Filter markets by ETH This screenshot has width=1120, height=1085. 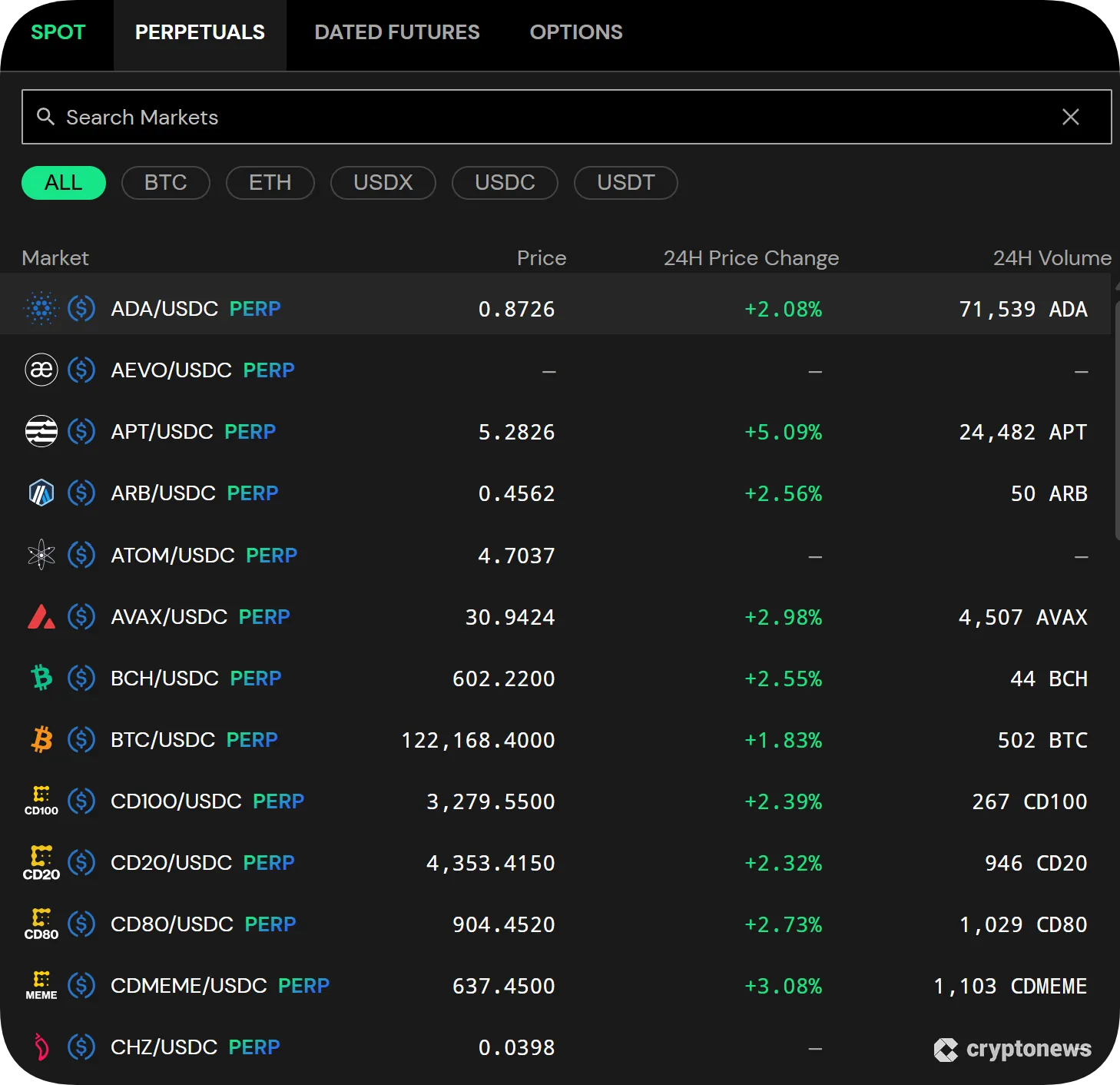coord(270,183)
